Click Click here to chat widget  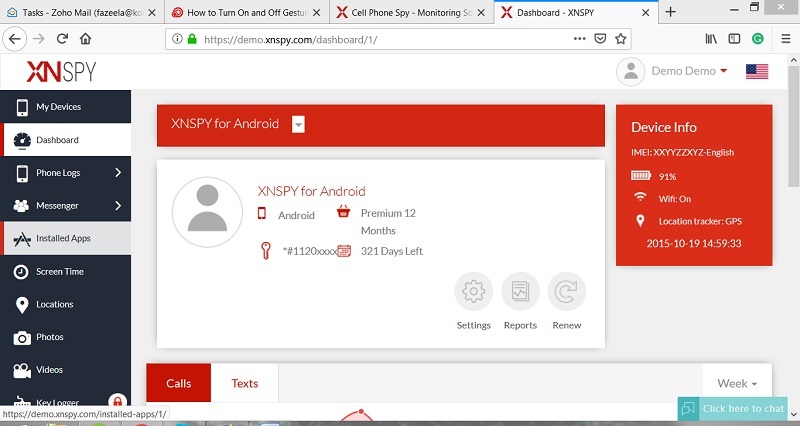[x=733, y=409]
